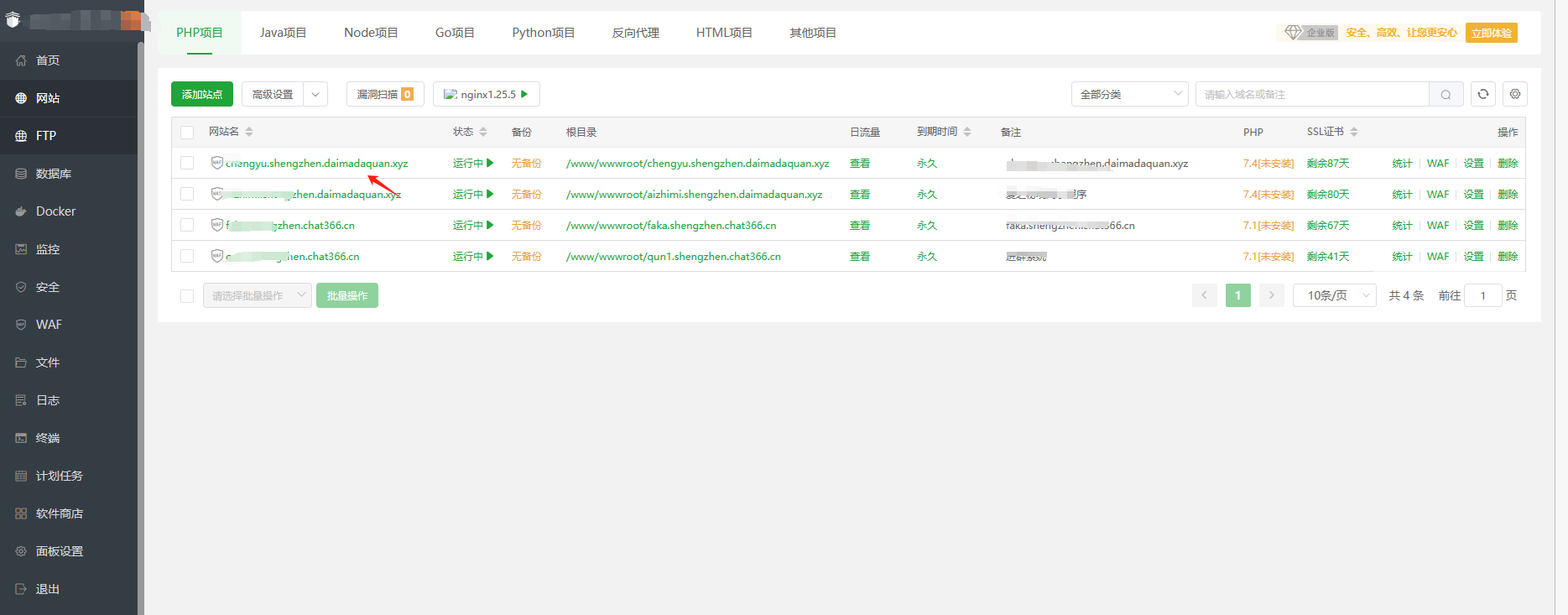This screenshot has height=615, width=1568.
Task: Click the 批量操作 button
Action: click(x=347, y=295)
